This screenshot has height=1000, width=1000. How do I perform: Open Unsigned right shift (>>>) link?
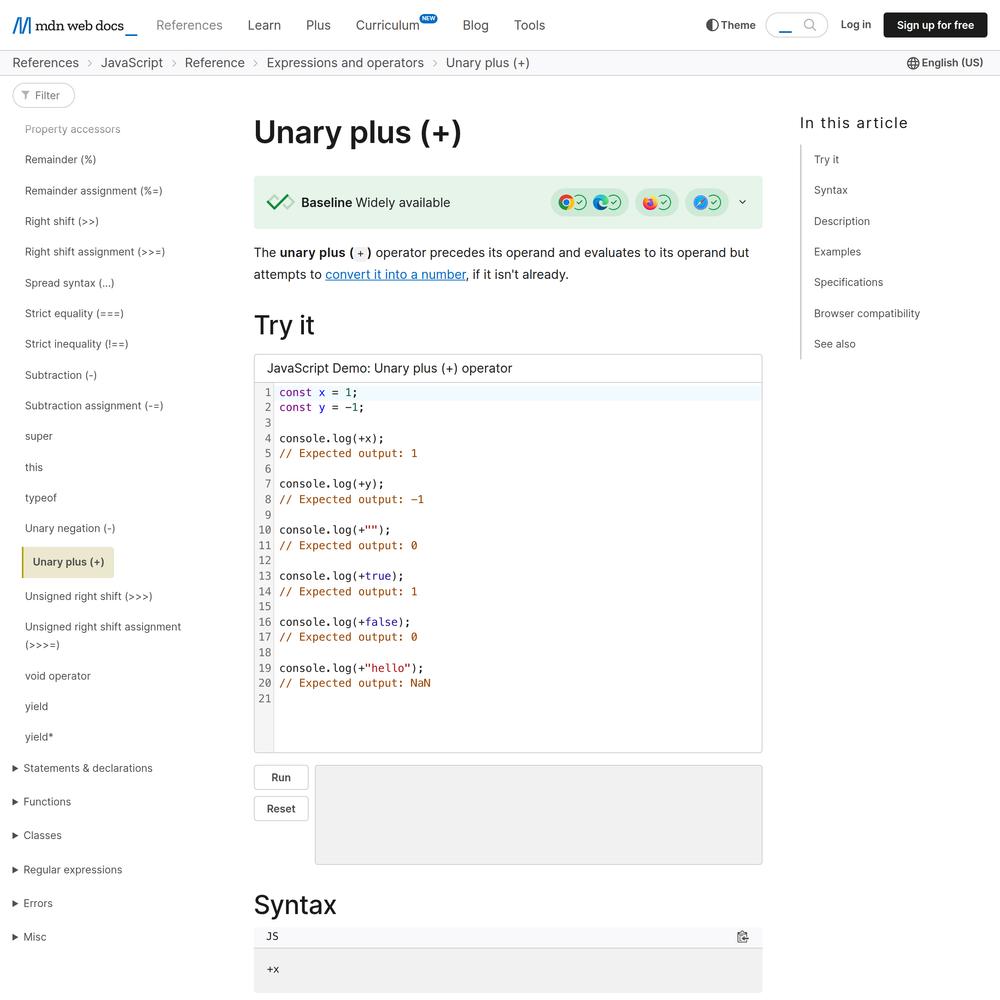pyautogui.click(x=89, y=596)
